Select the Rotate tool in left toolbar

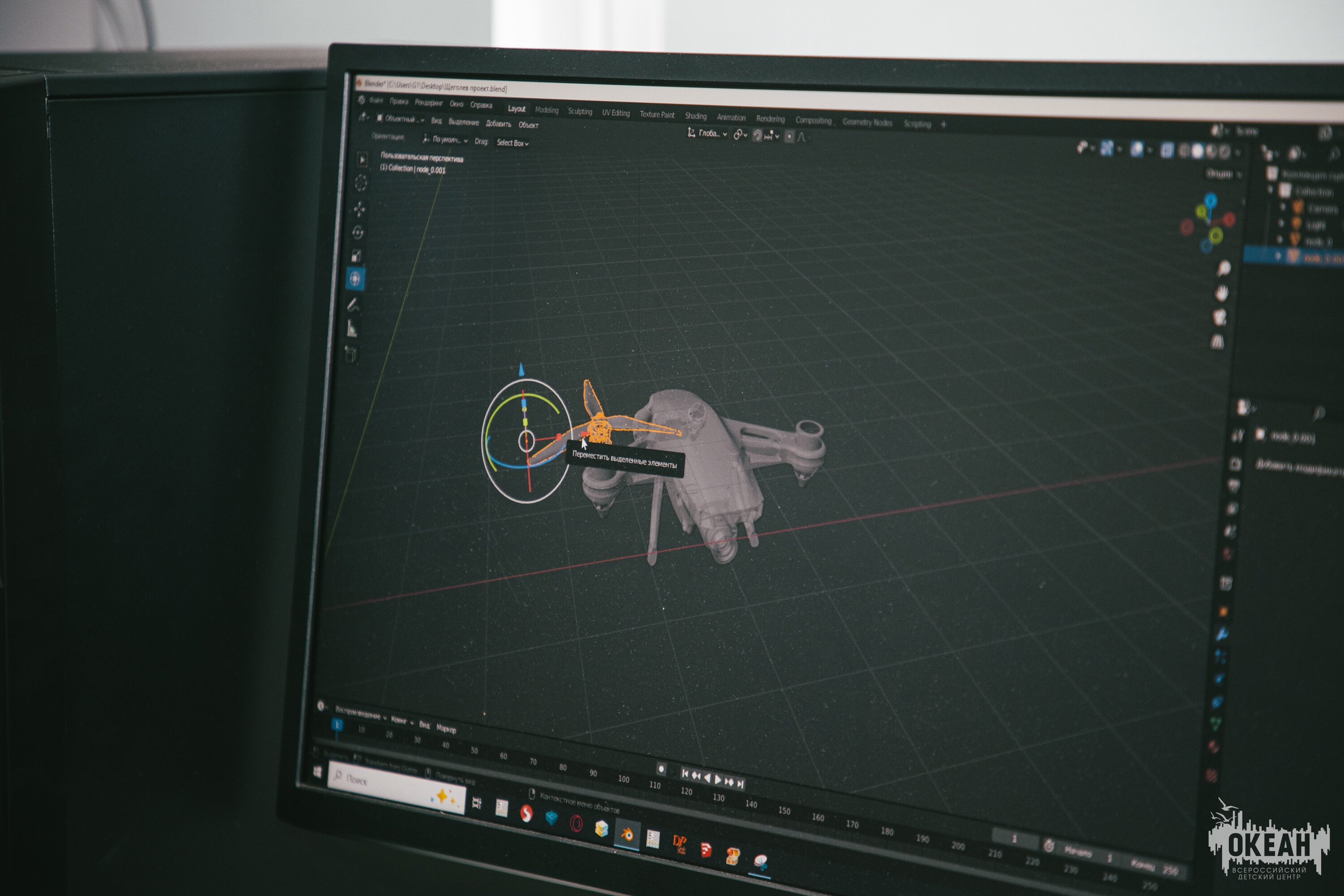point(358,233)
